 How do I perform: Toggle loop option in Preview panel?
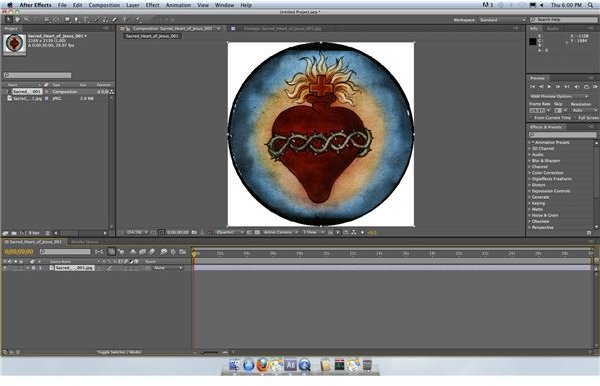586,87
